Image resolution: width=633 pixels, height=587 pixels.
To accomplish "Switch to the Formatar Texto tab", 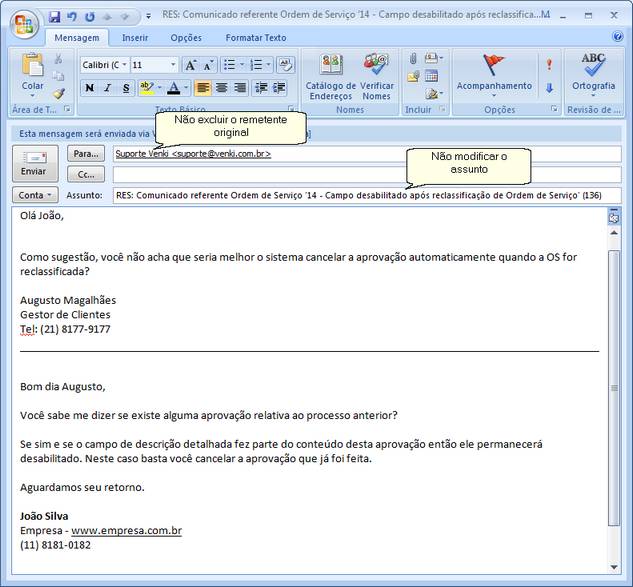I will coord(256,38).
